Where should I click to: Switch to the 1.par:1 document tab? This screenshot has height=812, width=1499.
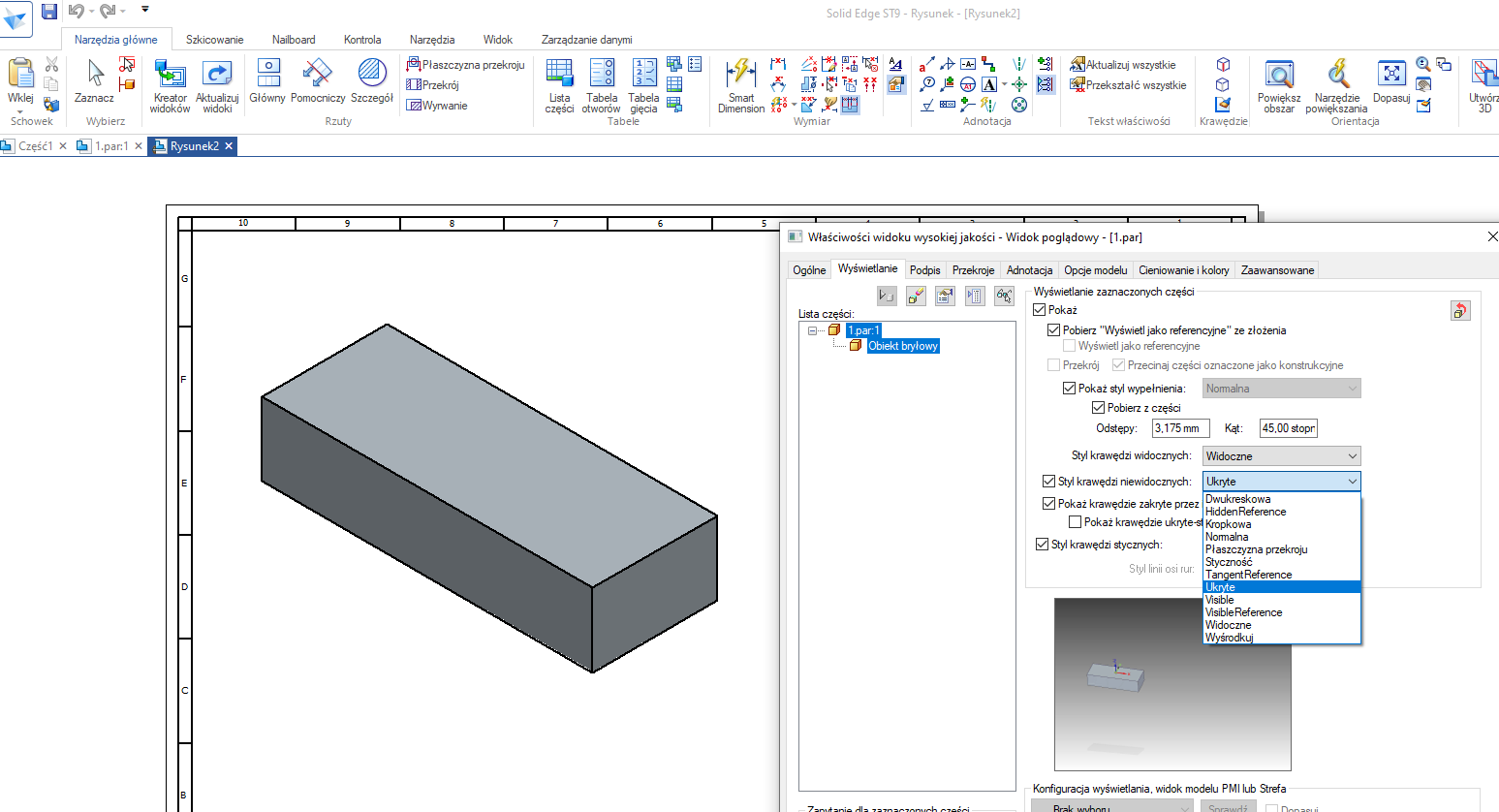(111, 146)
